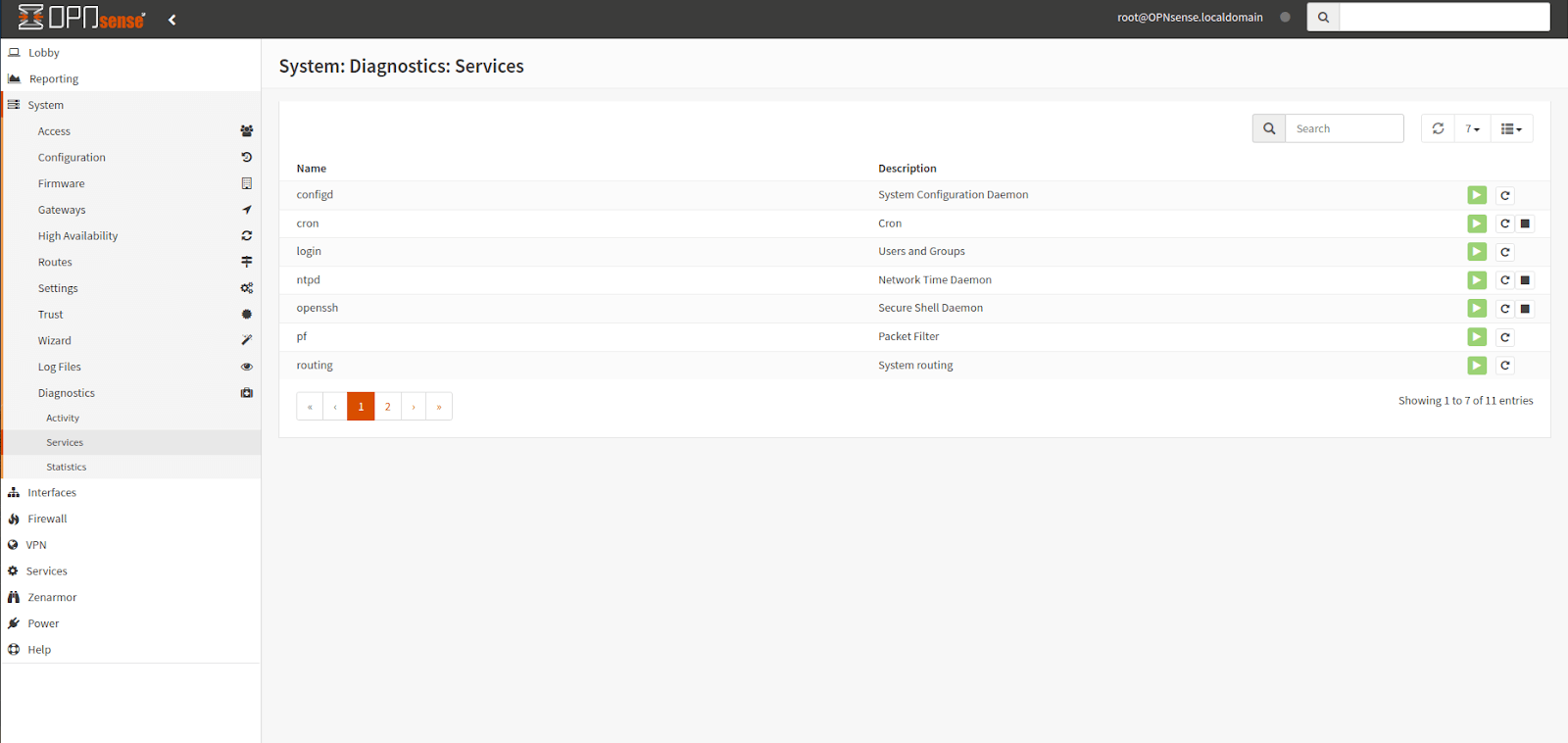This screenshot has height=743, width=1568.
Task: Click the OPNsense logo
Action: (81, 18)
